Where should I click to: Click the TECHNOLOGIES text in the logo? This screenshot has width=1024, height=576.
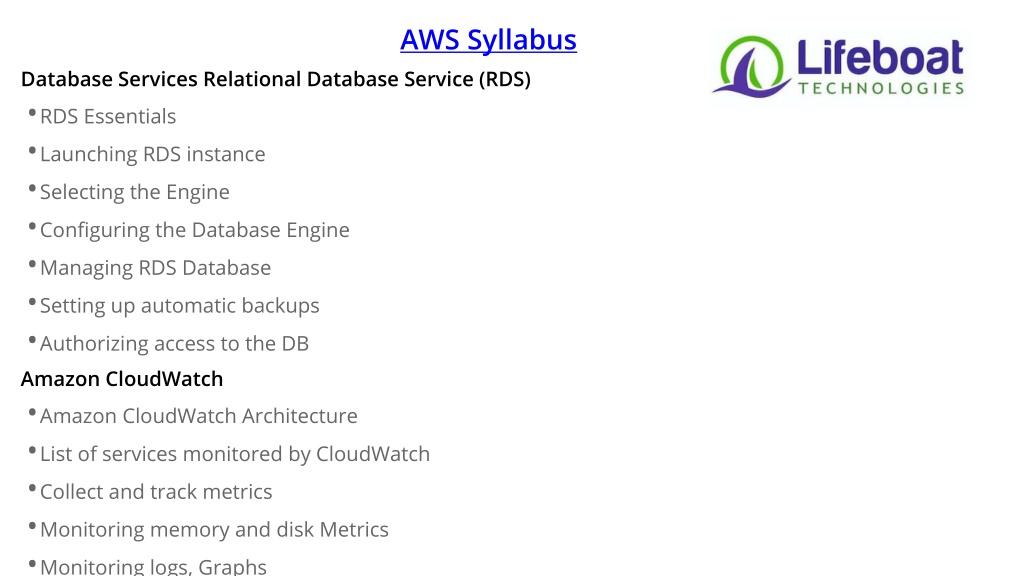tap(881, 88)
